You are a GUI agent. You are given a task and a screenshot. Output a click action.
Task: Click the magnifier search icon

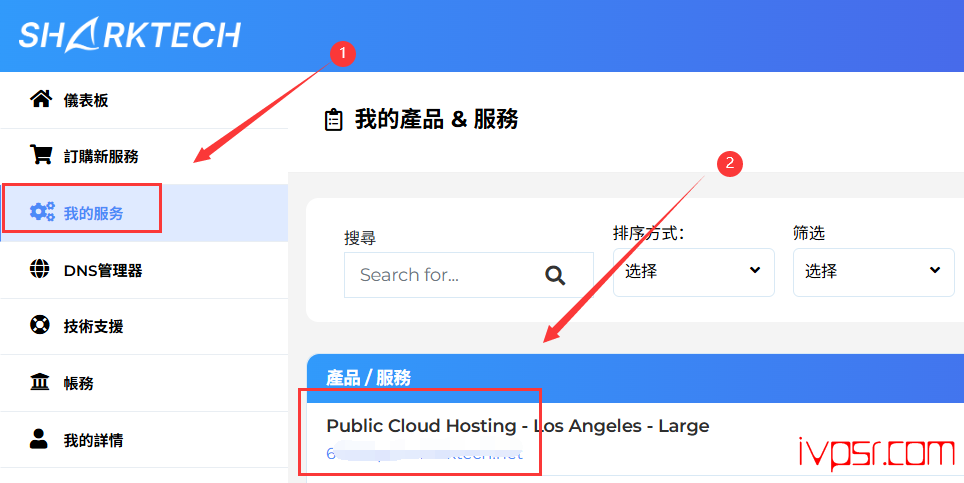(555, 275)
